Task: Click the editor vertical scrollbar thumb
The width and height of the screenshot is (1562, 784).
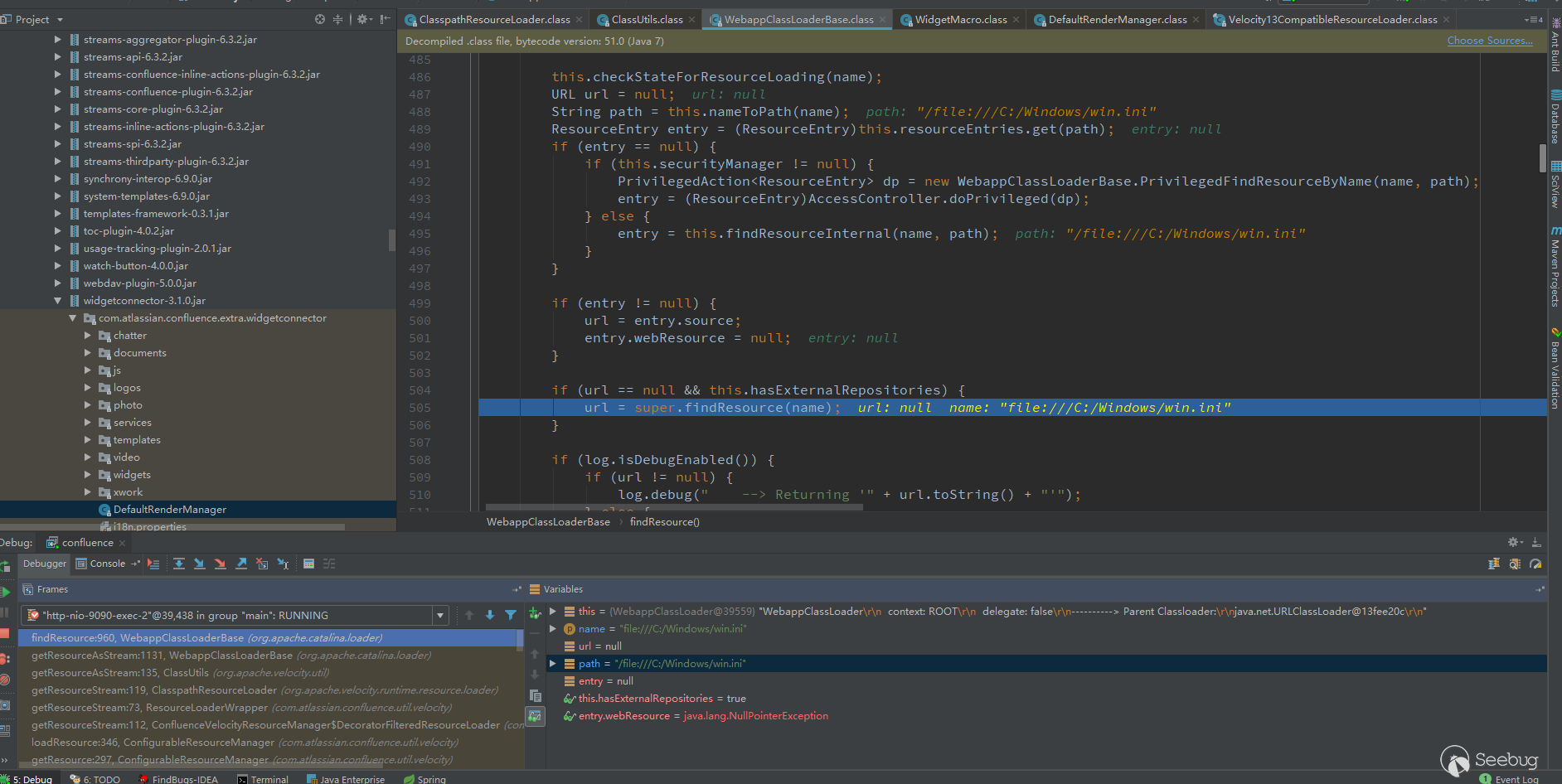Action: click(1542, 157)
